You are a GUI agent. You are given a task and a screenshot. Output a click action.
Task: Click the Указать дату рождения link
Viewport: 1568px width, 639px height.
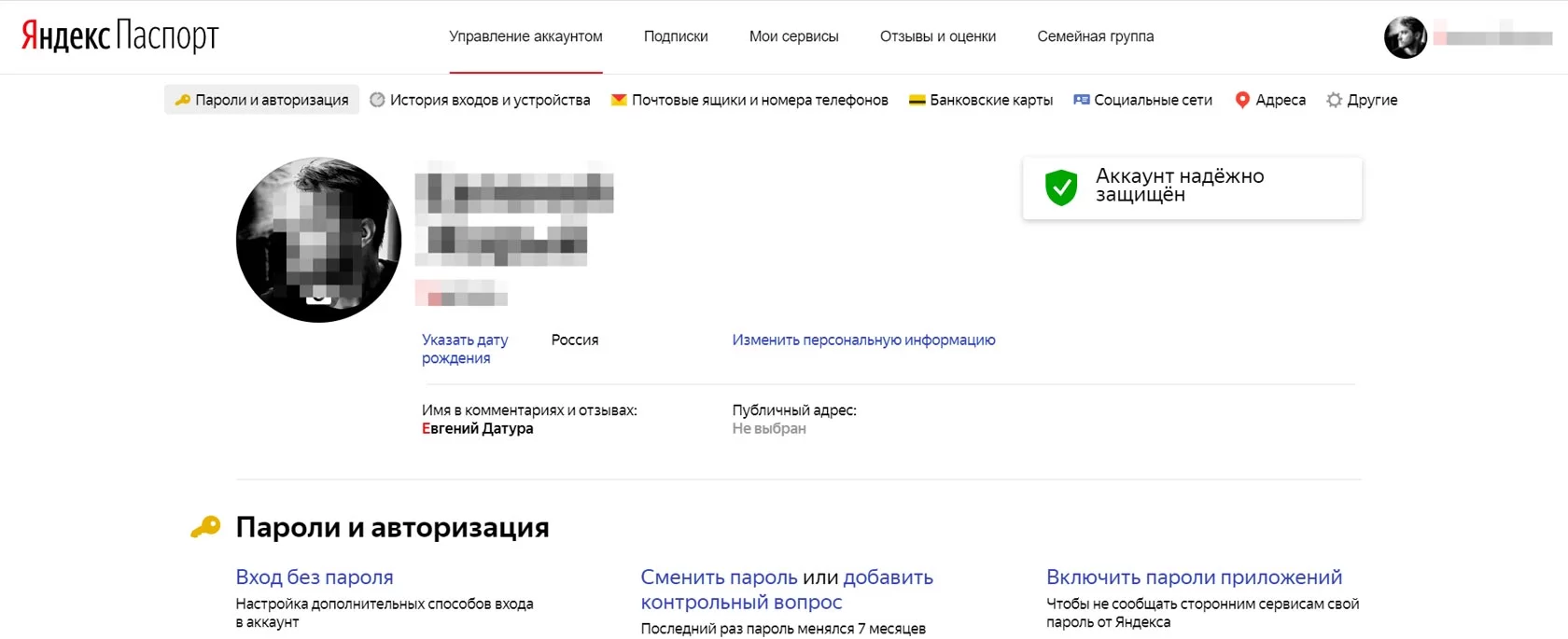point(465,349)
